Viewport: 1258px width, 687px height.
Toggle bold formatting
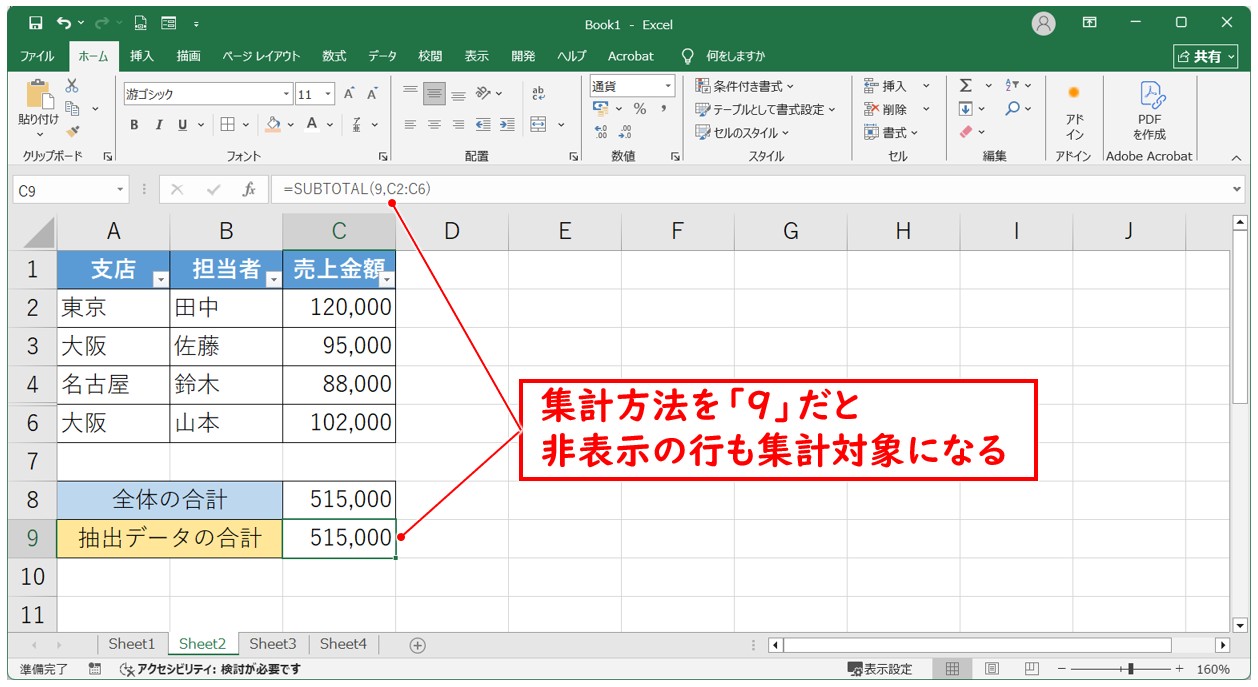point(134,125)
